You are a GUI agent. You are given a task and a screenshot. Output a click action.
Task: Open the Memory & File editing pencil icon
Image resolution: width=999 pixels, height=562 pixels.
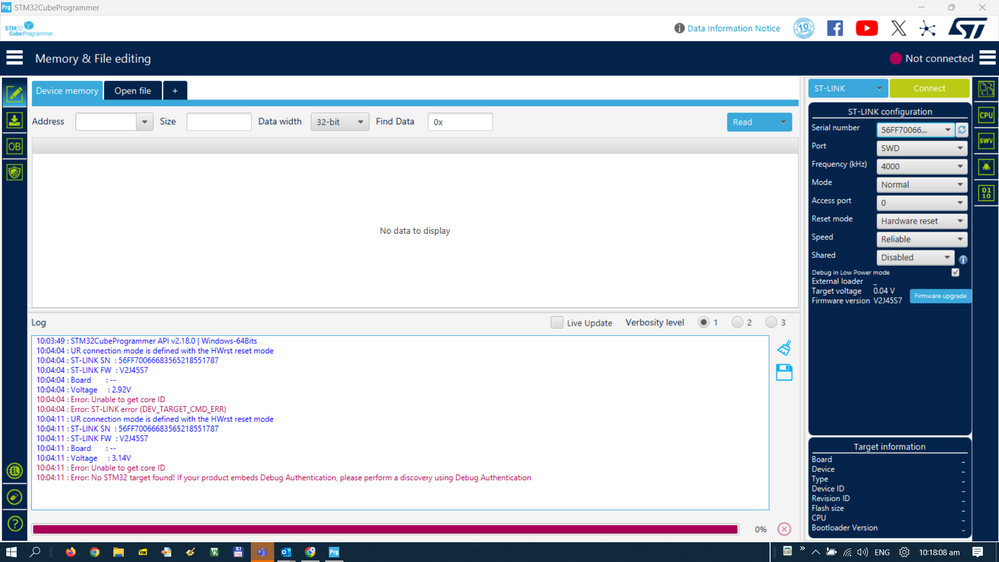14,94
